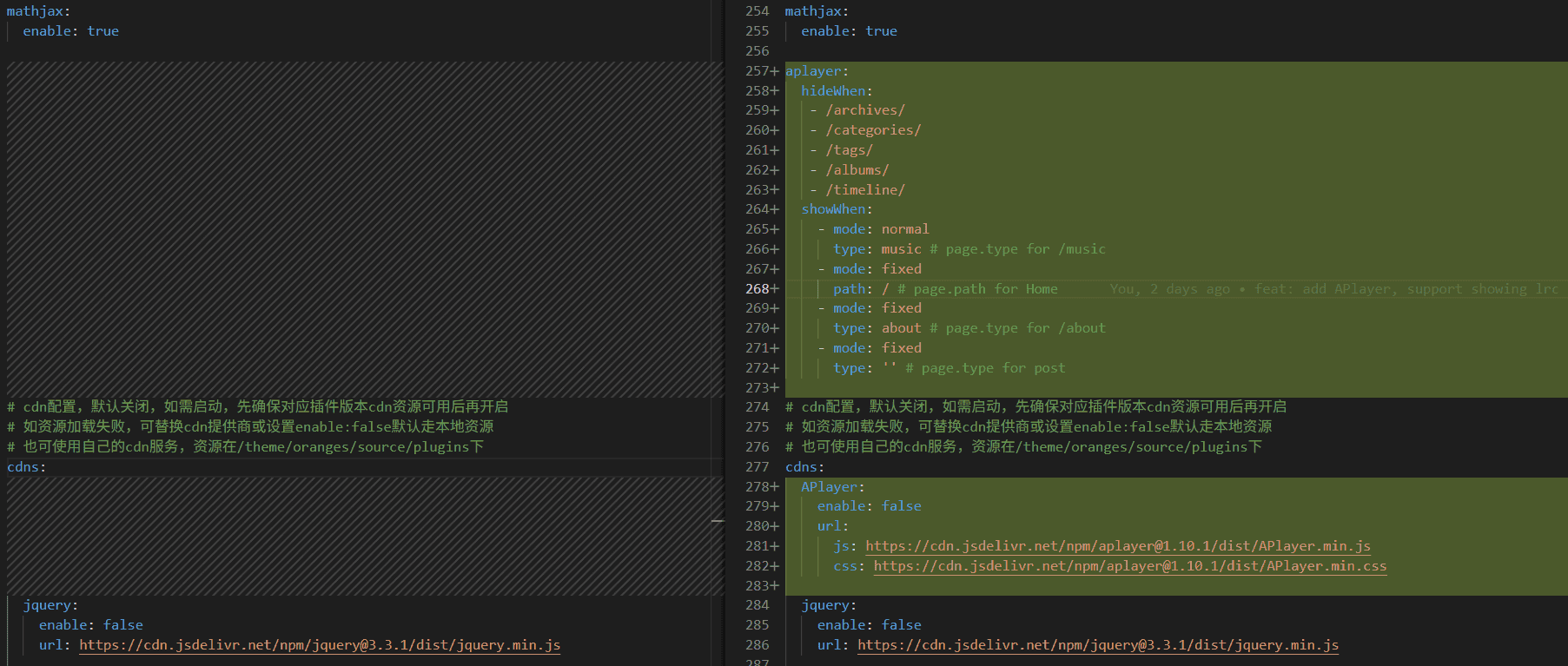1568x666 pixels.
Task: Click 'hideWhen:' key on line 258
Action: [x=837, y=91]
